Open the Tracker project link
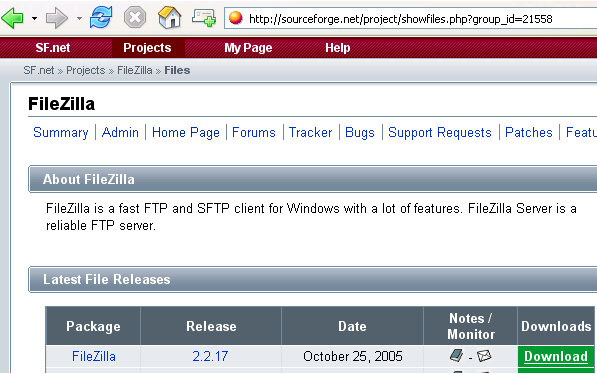Viewport: 597px width, 374px height. tap(311, 133)
